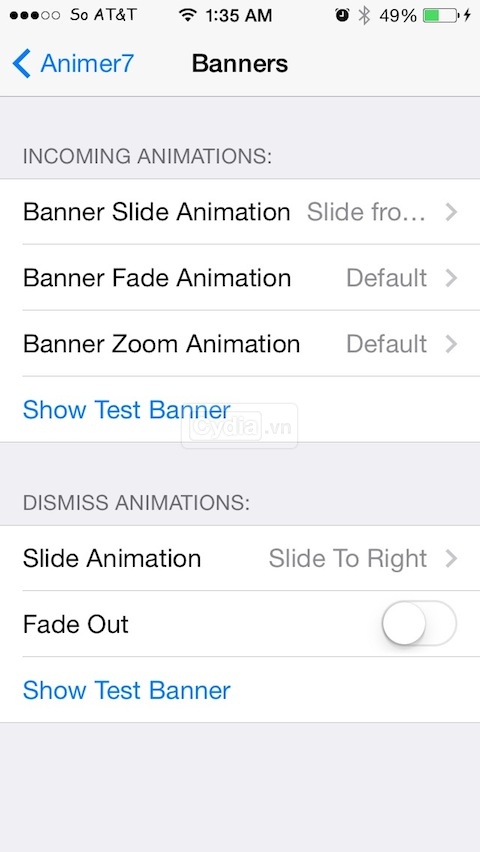Open Banner Fade Animation chevron
The image size is (480, 852).
(x=451, y=278)
